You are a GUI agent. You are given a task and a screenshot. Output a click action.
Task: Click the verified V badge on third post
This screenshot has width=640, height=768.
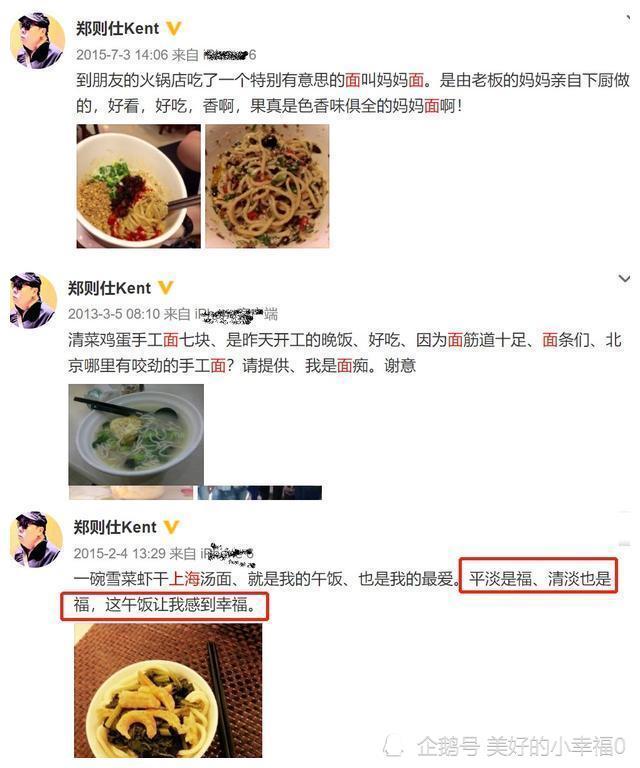[x=171, y=527]
